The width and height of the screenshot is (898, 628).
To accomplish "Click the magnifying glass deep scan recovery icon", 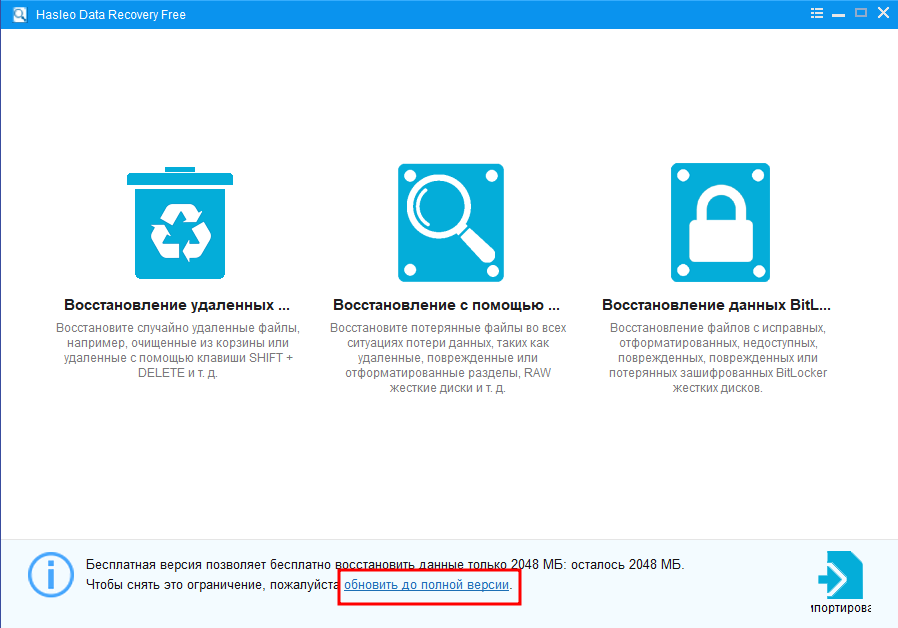I will (451, 223).
